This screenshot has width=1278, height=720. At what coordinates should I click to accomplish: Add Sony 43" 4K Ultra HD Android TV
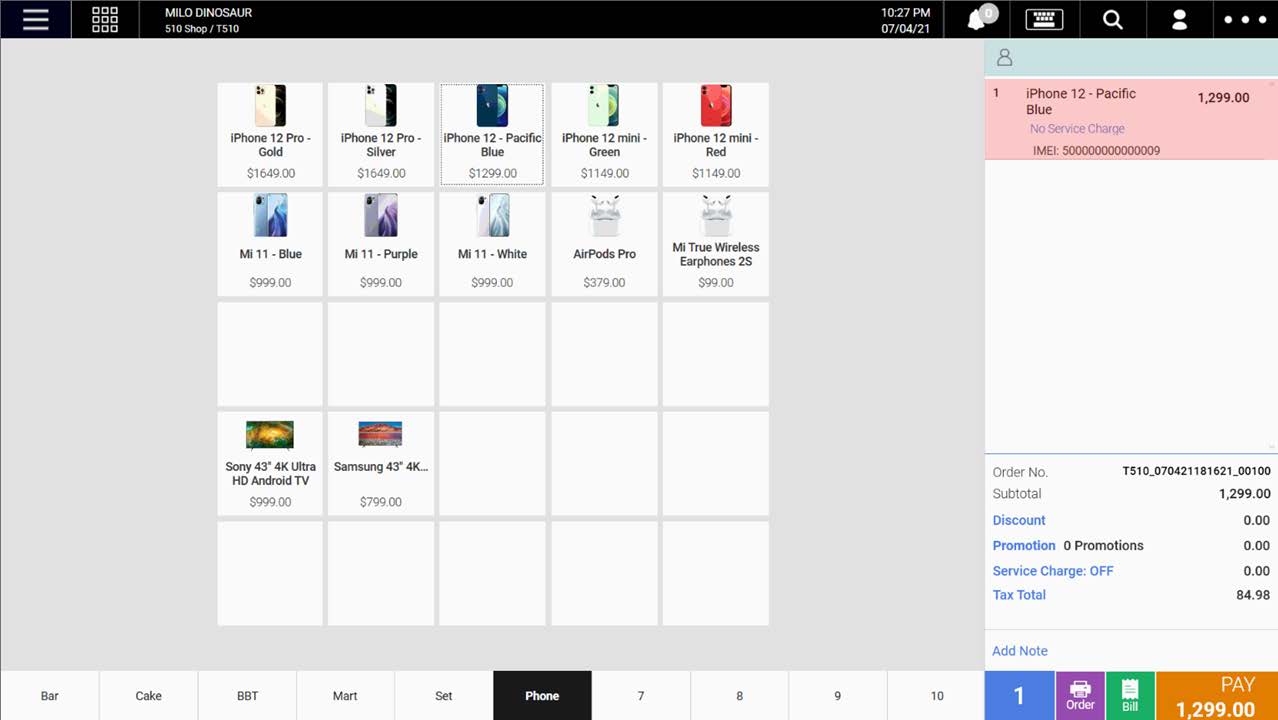[270, 463]
